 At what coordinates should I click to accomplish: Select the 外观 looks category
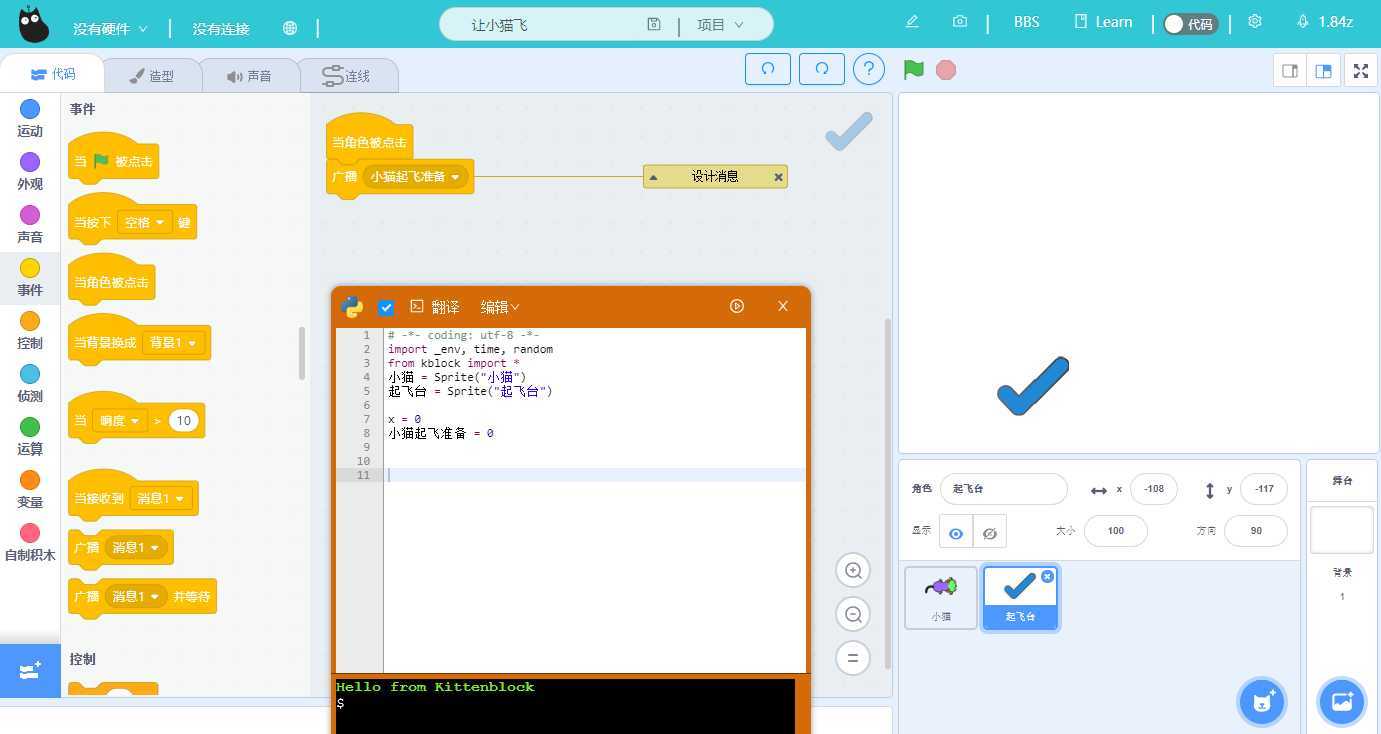click(x=30, y=171)
